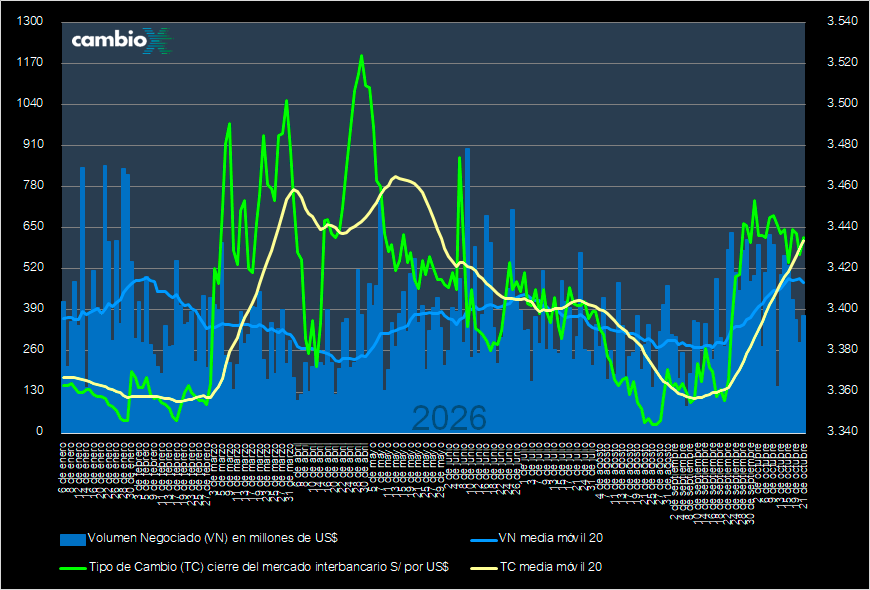This screenshot has height=590, width=870.
Task: Click the blue VN media móvil legend line
Action: coord(484,538)
